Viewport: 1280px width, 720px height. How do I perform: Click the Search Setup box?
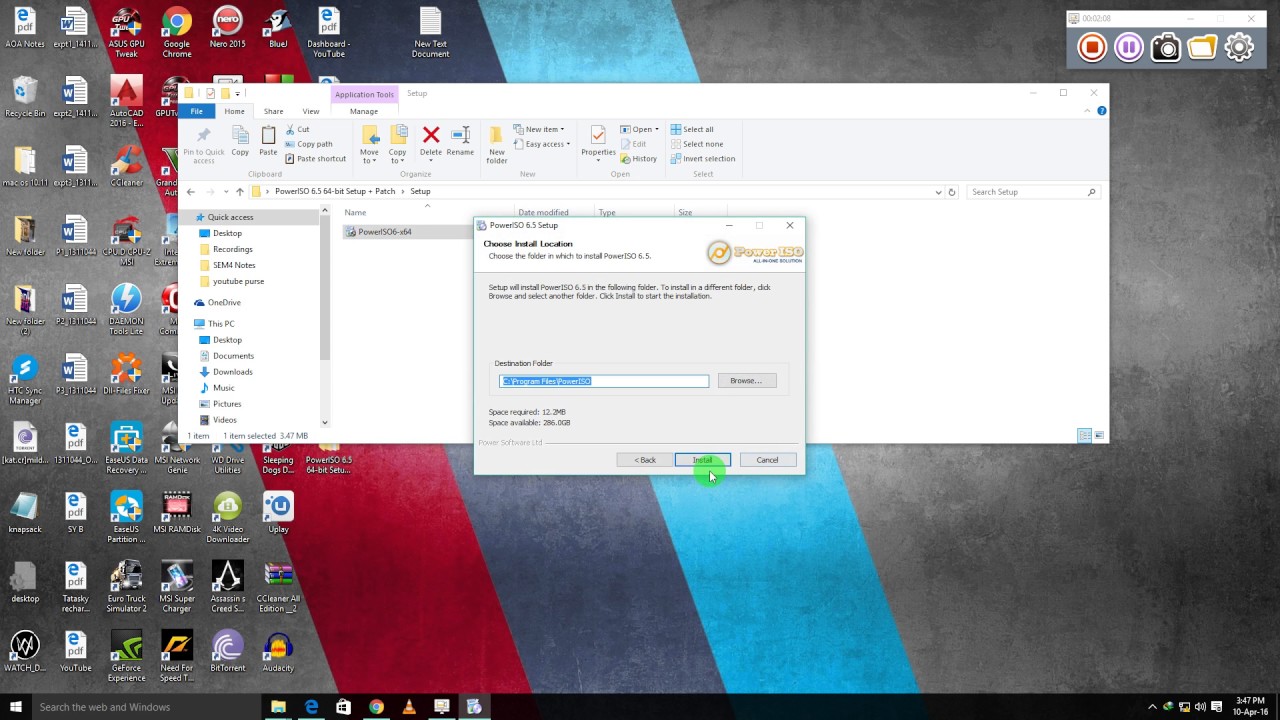click(1034, 192)
